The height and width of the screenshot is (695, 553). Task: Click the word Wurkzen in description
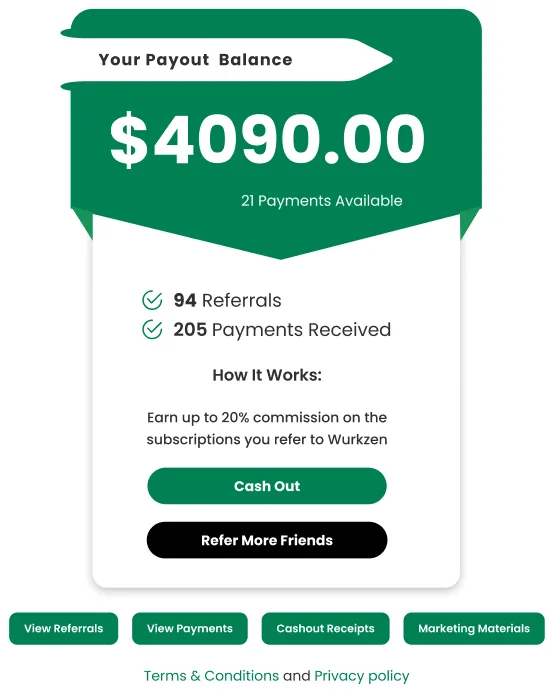(x=358, y=439)
